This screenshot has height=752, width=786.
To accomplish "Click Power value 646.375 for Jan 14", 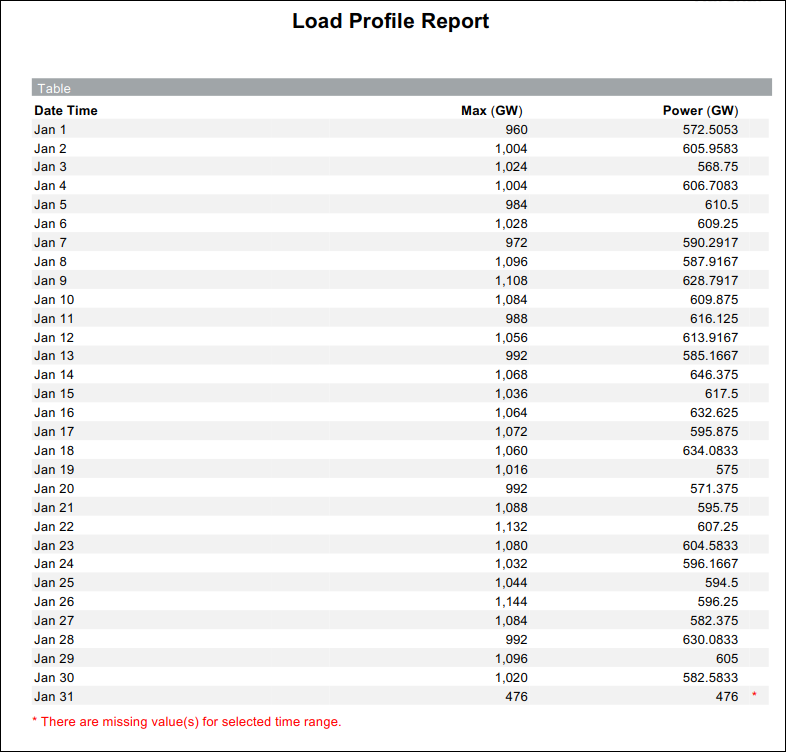I will point(712,375).
